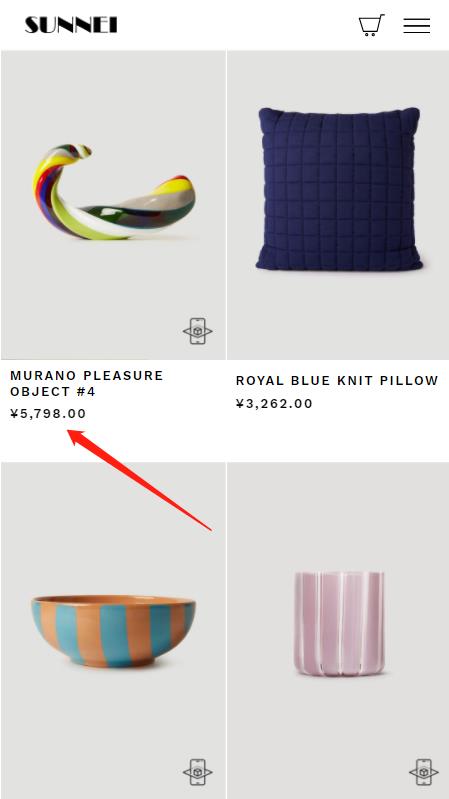Launch AR view for the pink glass

[424, 773]
